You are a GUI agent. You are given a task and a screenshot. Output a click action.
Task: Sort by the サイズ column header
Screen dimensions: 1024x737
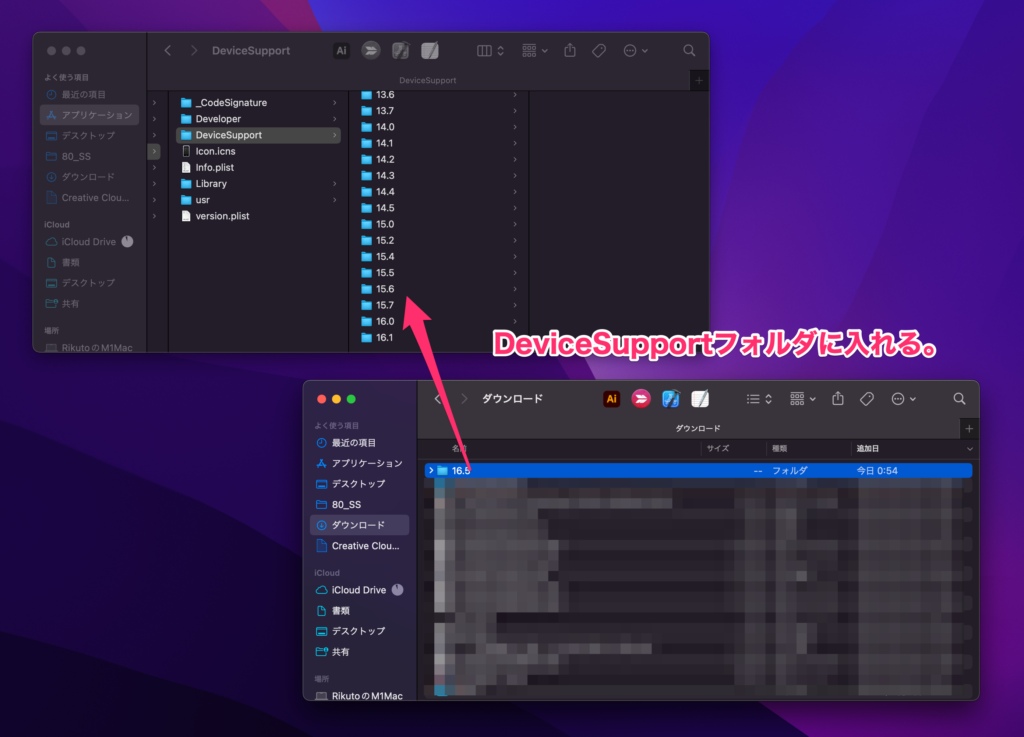coord(718,448)
